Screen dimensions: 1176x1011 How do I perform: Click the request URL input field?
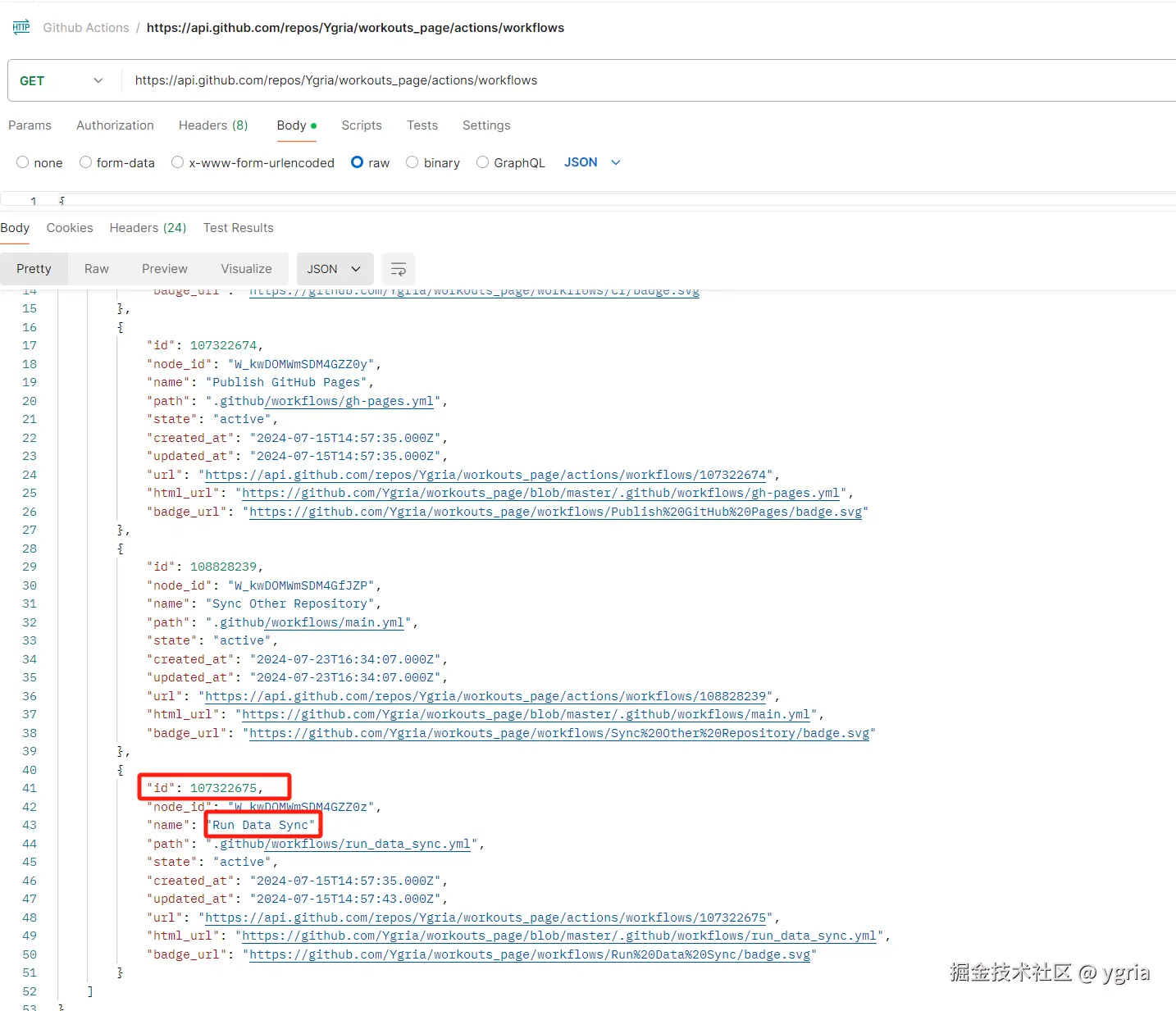(x=648, y=80)
